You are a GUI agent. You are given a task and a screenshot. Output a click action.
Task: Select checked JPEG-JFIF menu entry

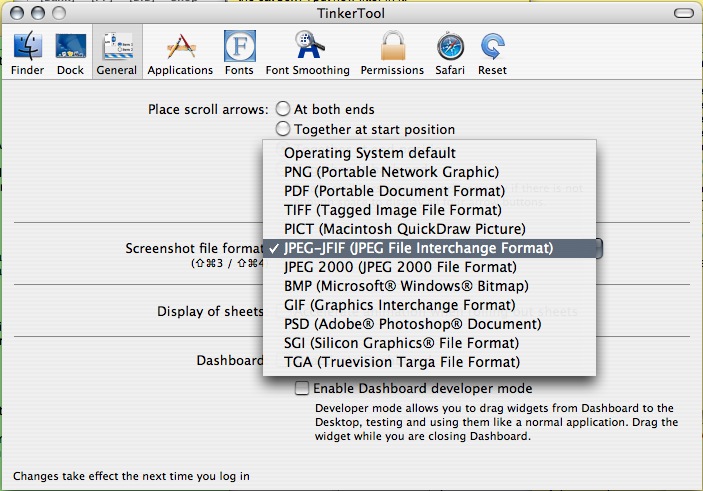pyautogui.click(x=430, y=248)
